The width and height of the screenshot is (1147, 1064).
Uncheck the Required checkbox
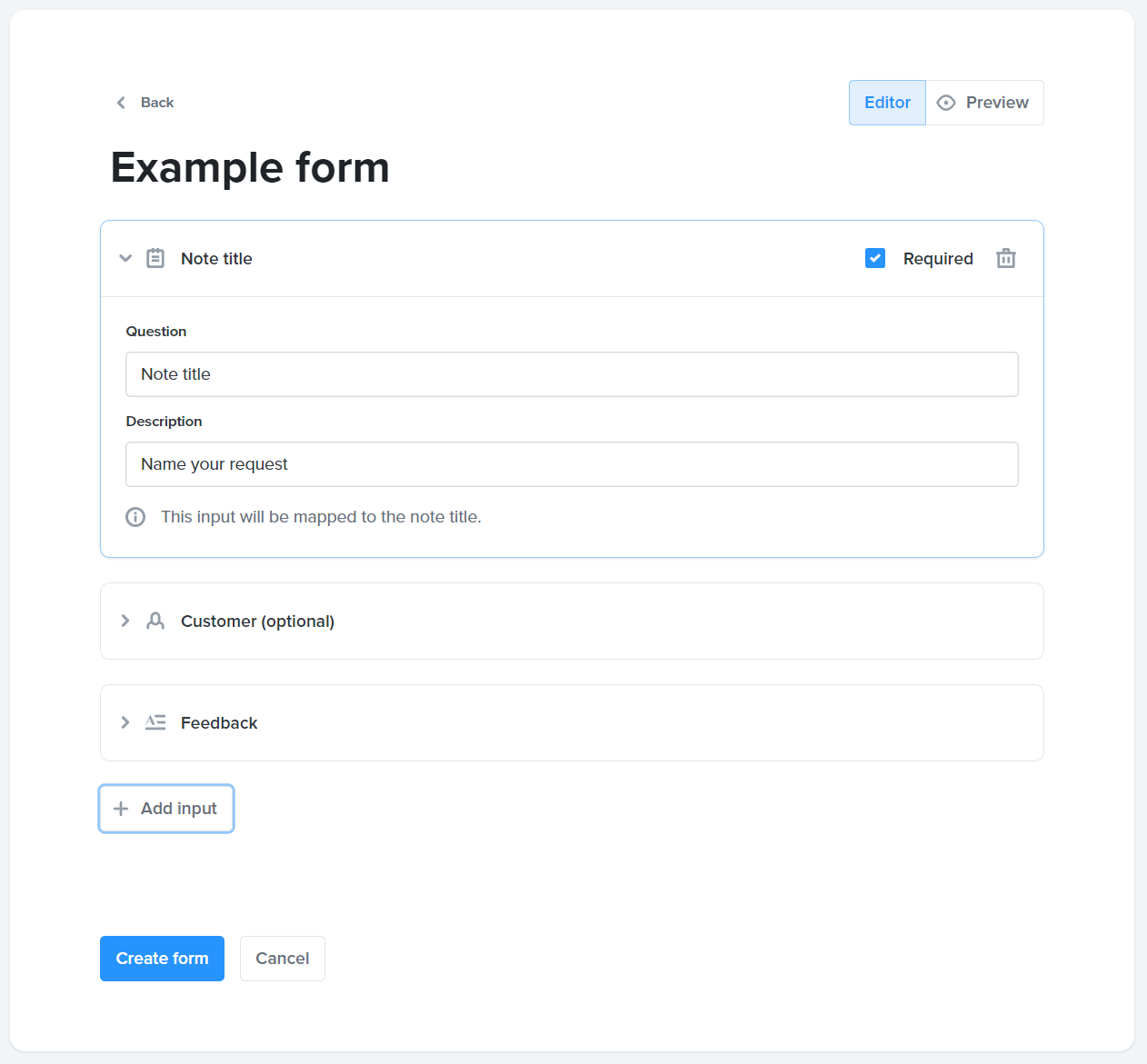coord(875,258)
